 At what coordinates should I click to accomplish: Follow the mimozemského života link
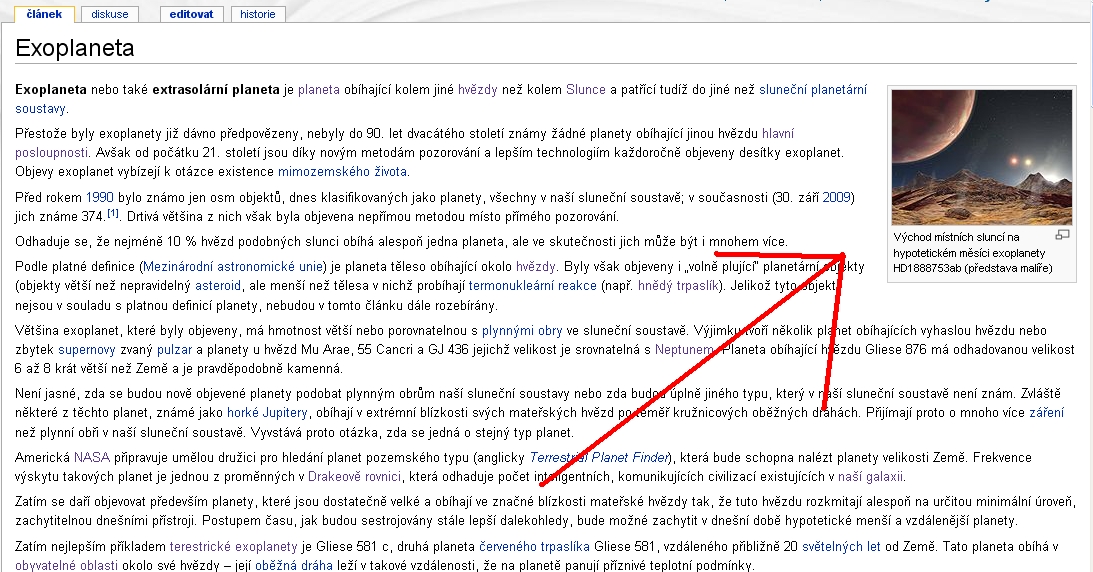(x=342, y=171)
